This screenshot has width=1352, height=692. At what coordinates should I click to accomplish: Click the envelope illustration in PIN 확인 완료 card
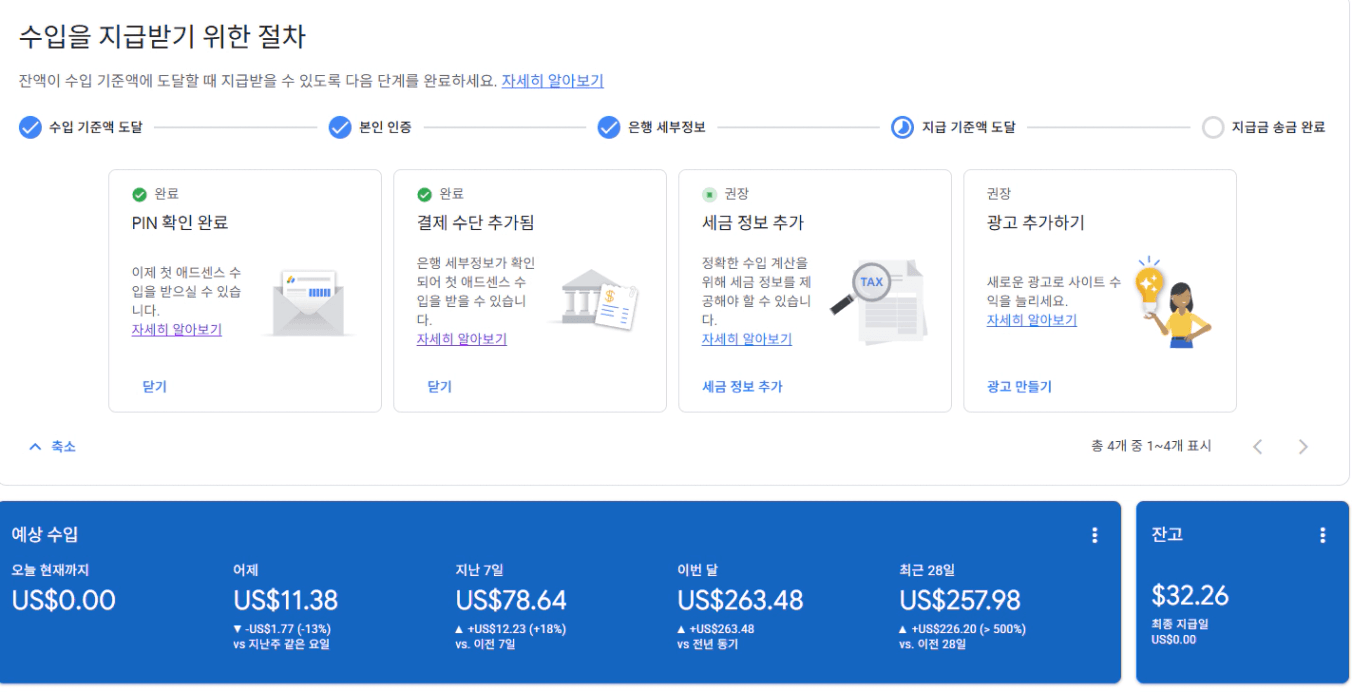point(309,302)
